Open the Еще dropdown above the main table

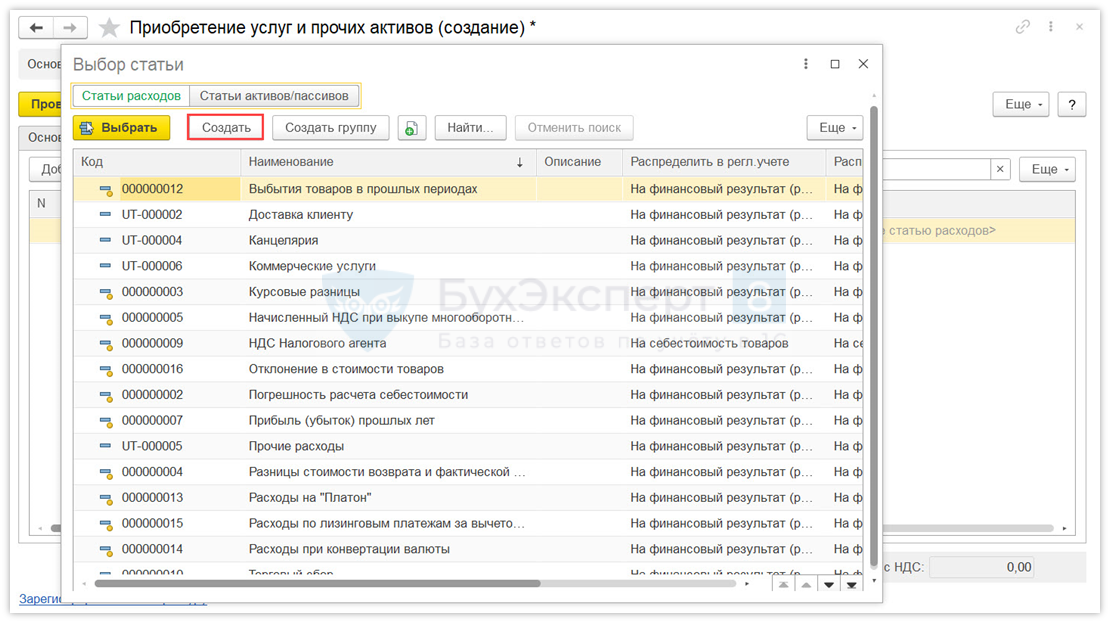[x=1047, y=169]
